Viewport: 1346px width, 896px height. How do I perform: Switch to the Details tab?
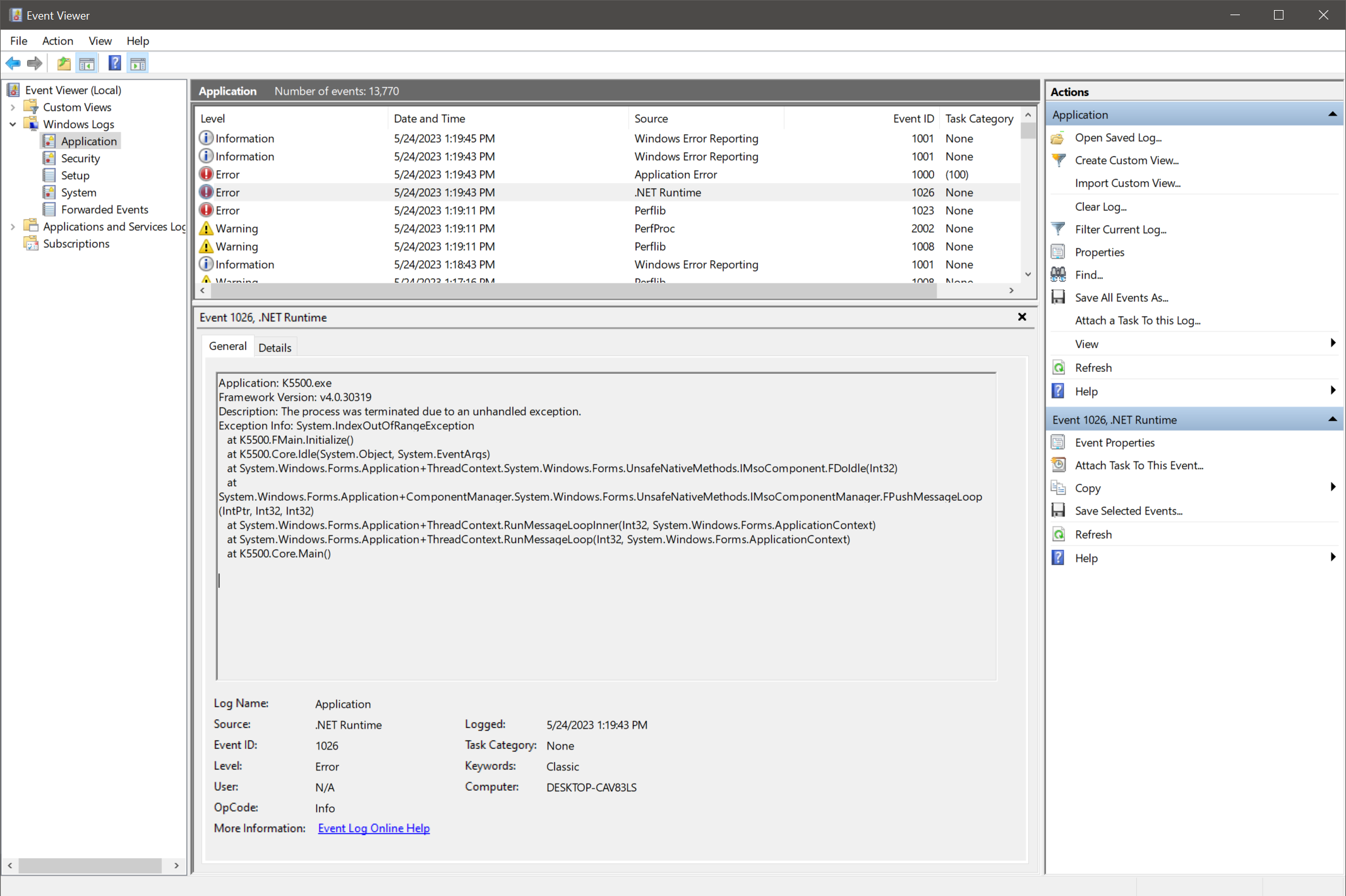click(x=275, y=347)
